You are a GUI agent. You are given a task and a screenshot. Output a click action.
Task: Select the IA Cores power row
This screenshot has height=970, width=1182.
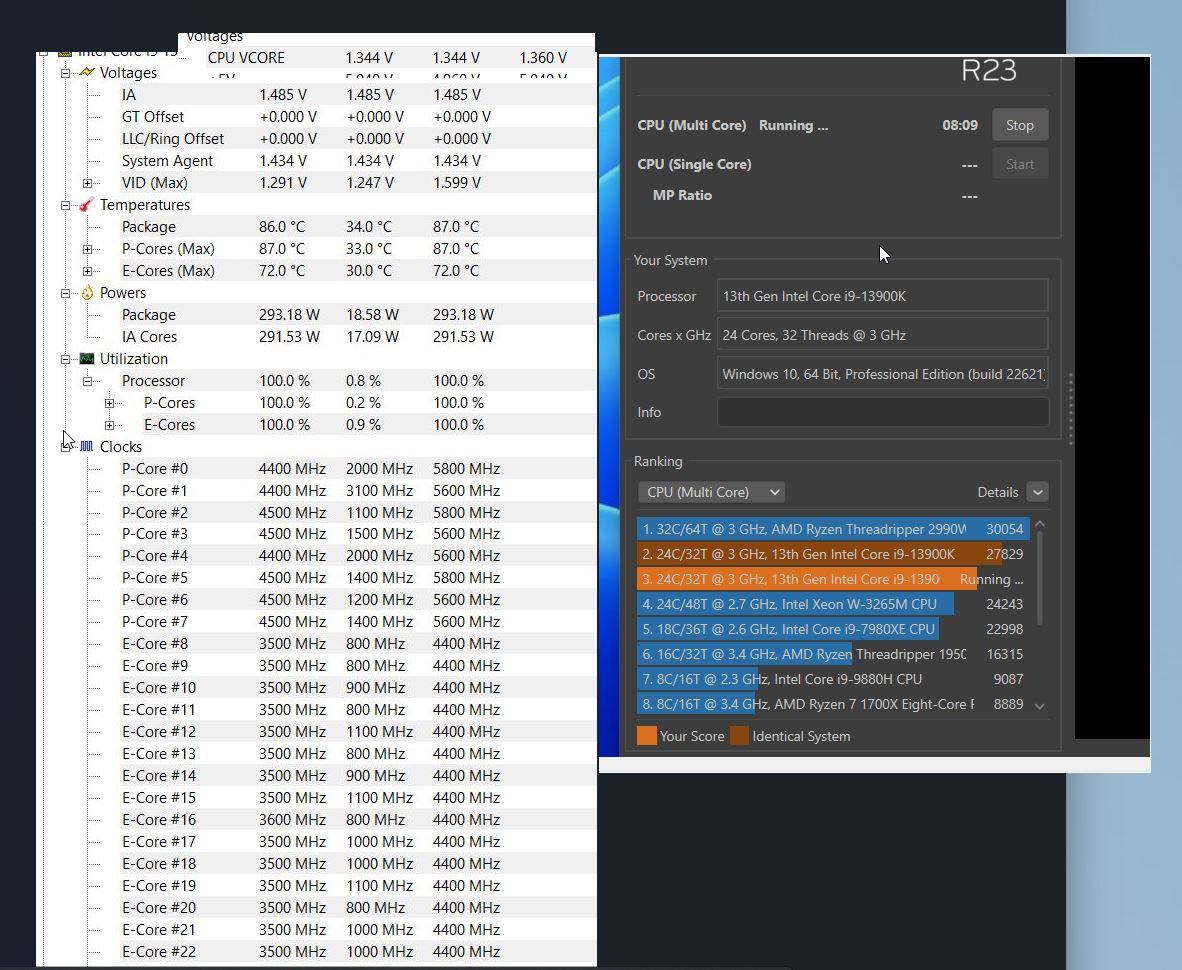(357, 337)
